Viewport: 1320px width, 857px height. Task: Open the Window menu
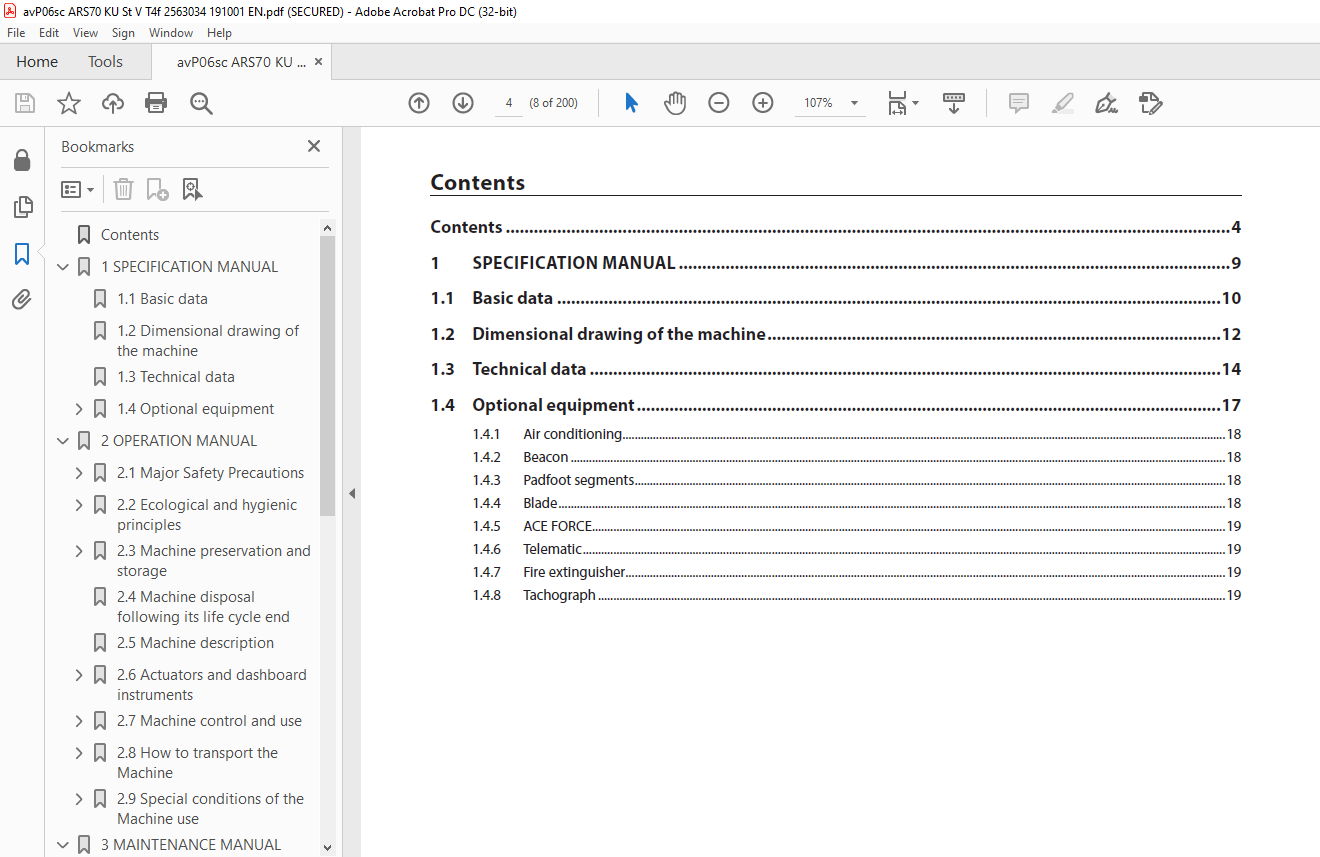[171, 33]
